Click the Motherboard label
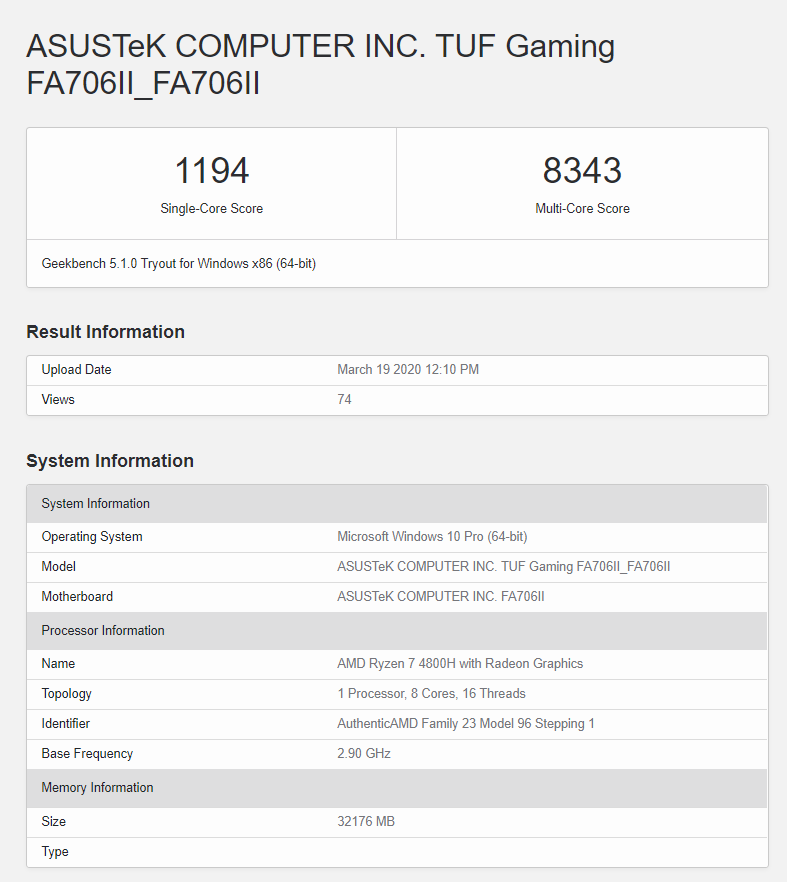The width and height of the screenshot is (787, 882). 77,596
